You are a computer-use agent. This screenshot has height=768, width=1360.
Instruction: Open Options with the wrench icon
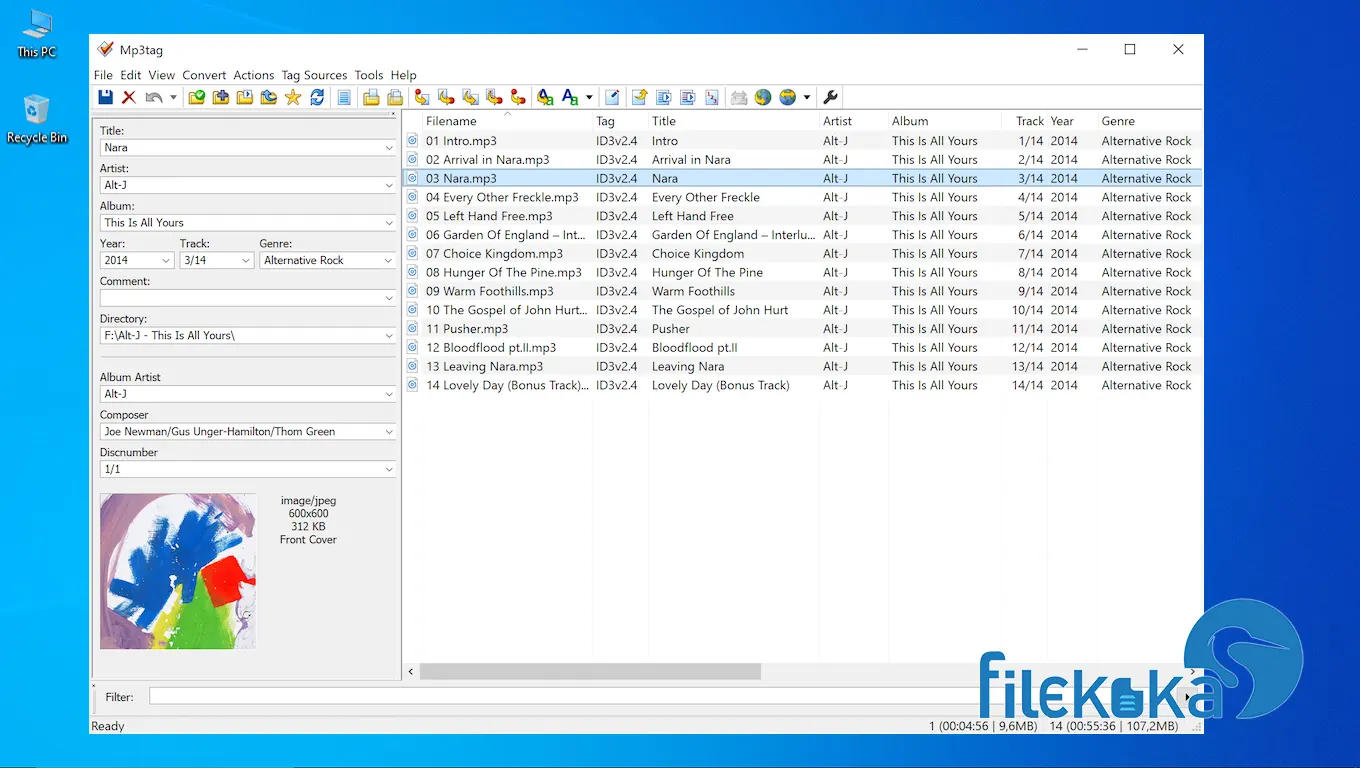coord(830,97)
